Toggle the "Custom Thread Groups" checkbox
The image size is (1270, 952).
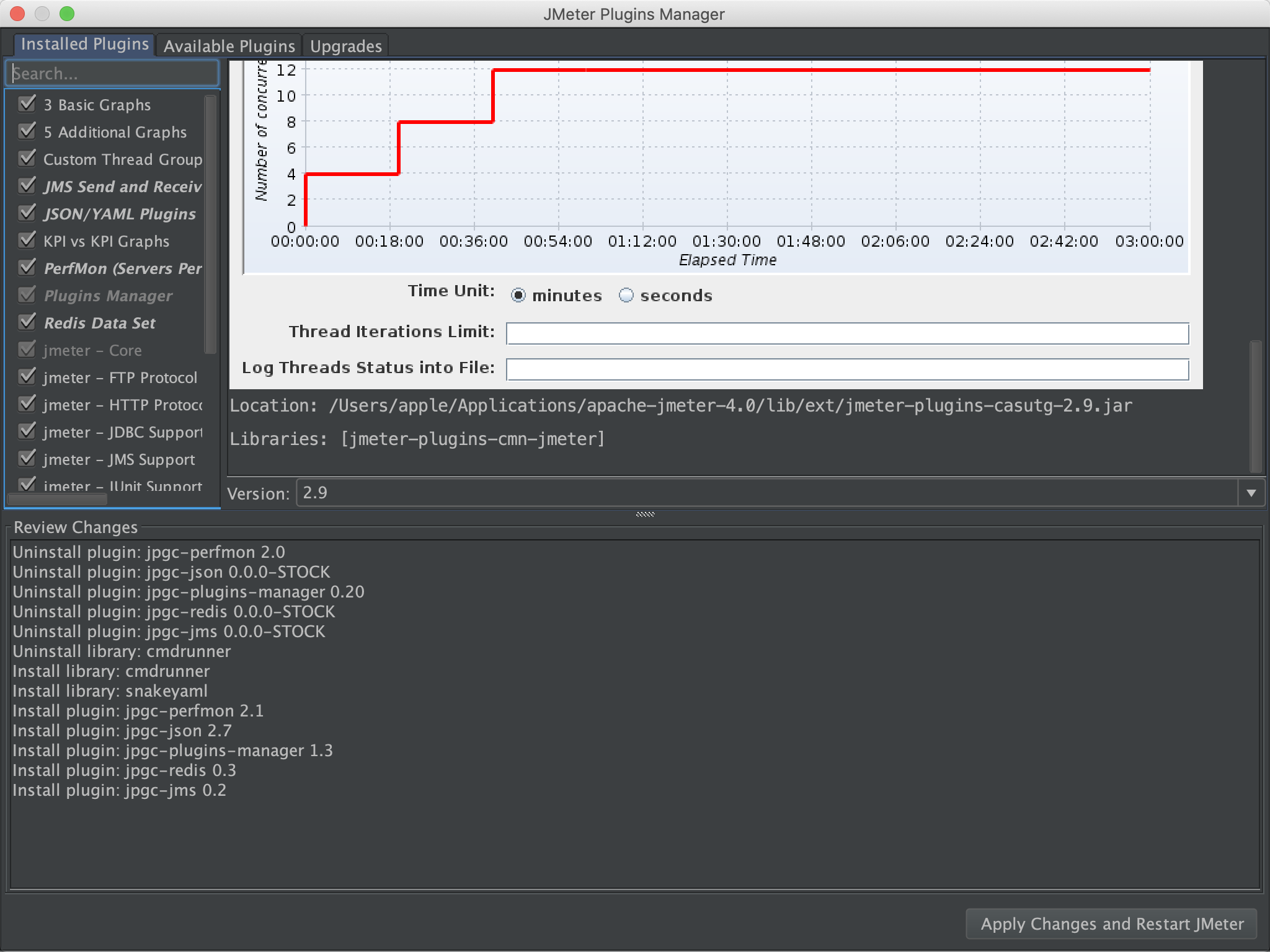tap(27, 159)
